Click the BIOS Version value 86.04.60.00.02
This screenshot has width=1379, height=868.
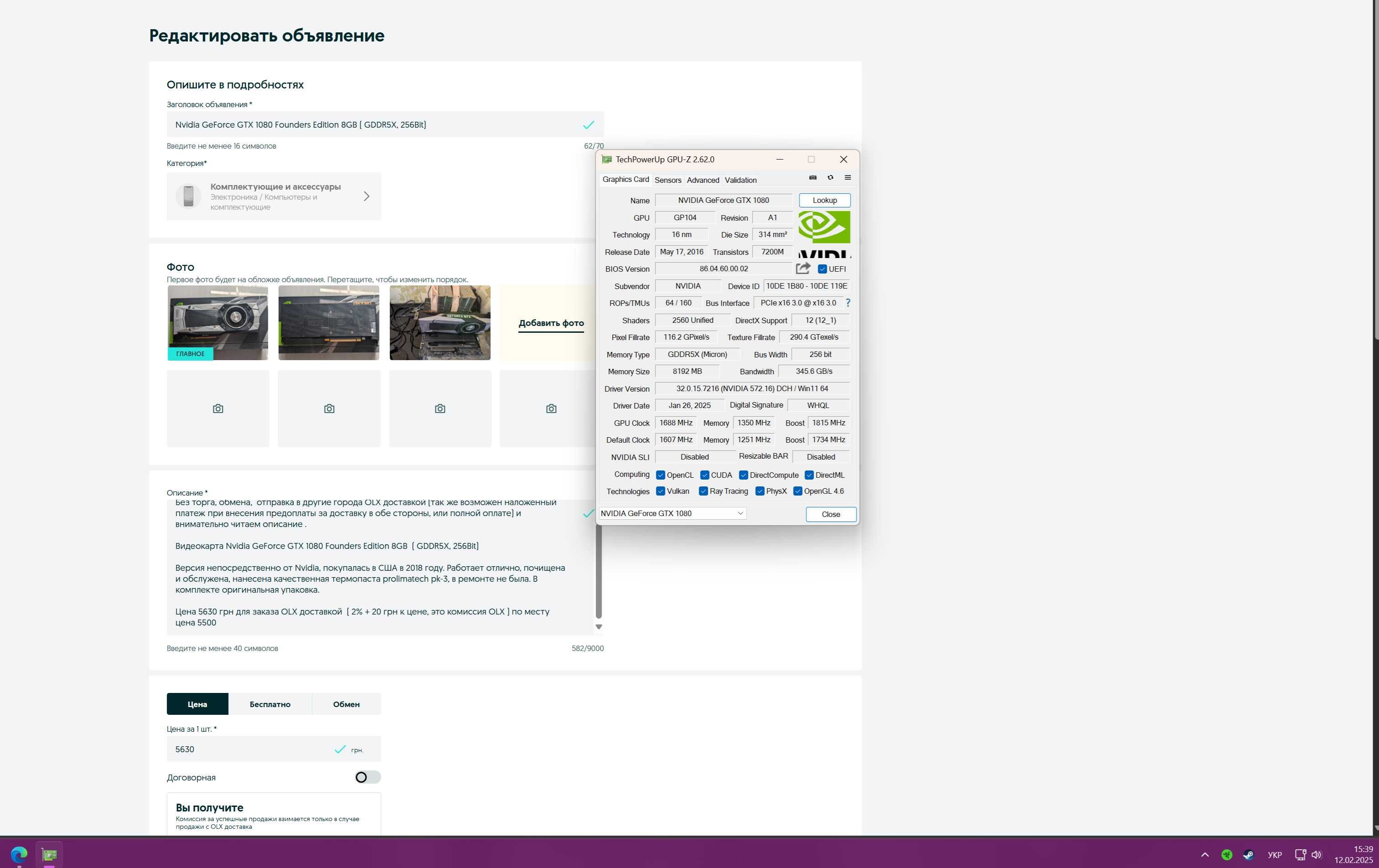point(723,269)
